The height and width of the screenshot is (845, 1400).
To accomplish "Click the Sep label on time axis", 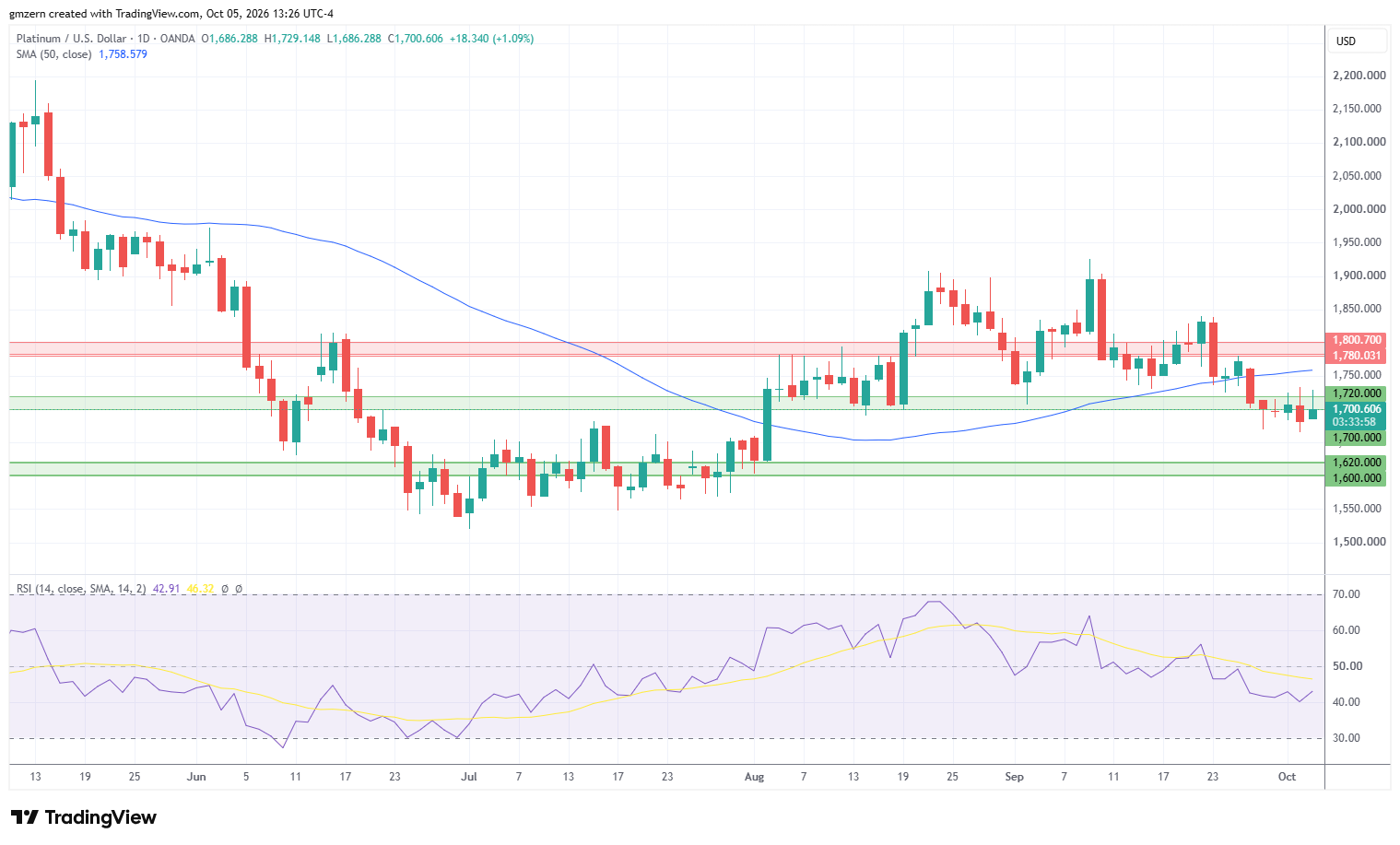I will pos(1014,777).
